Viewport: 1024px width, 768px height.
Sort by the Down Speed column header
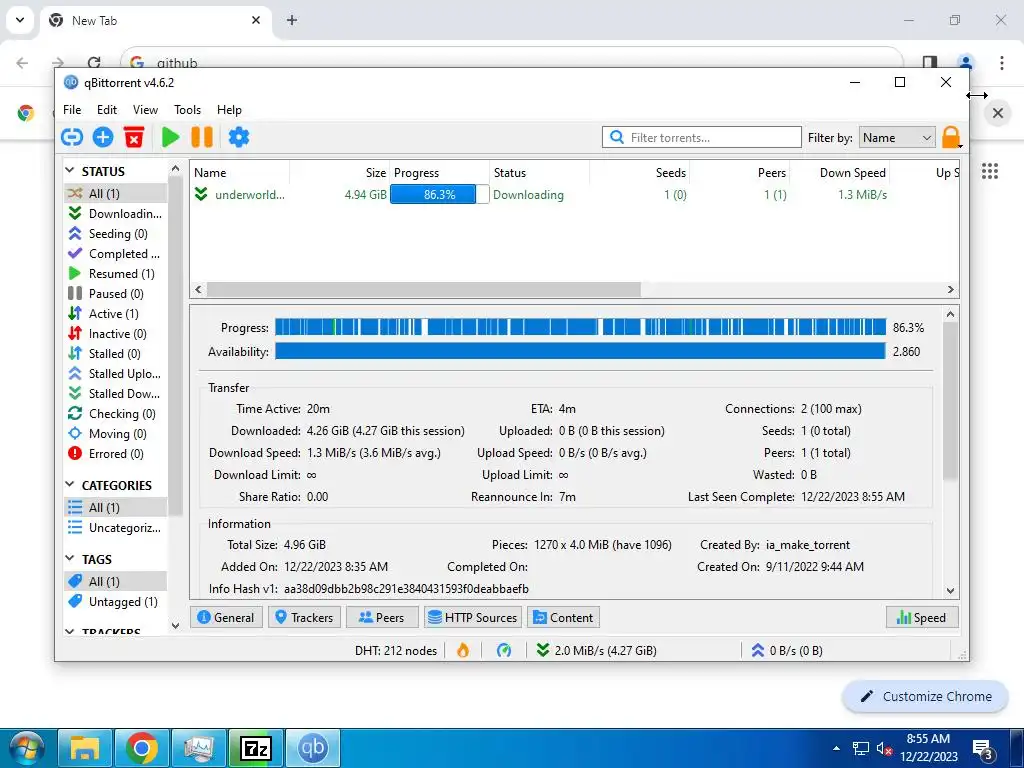(840, 172)
